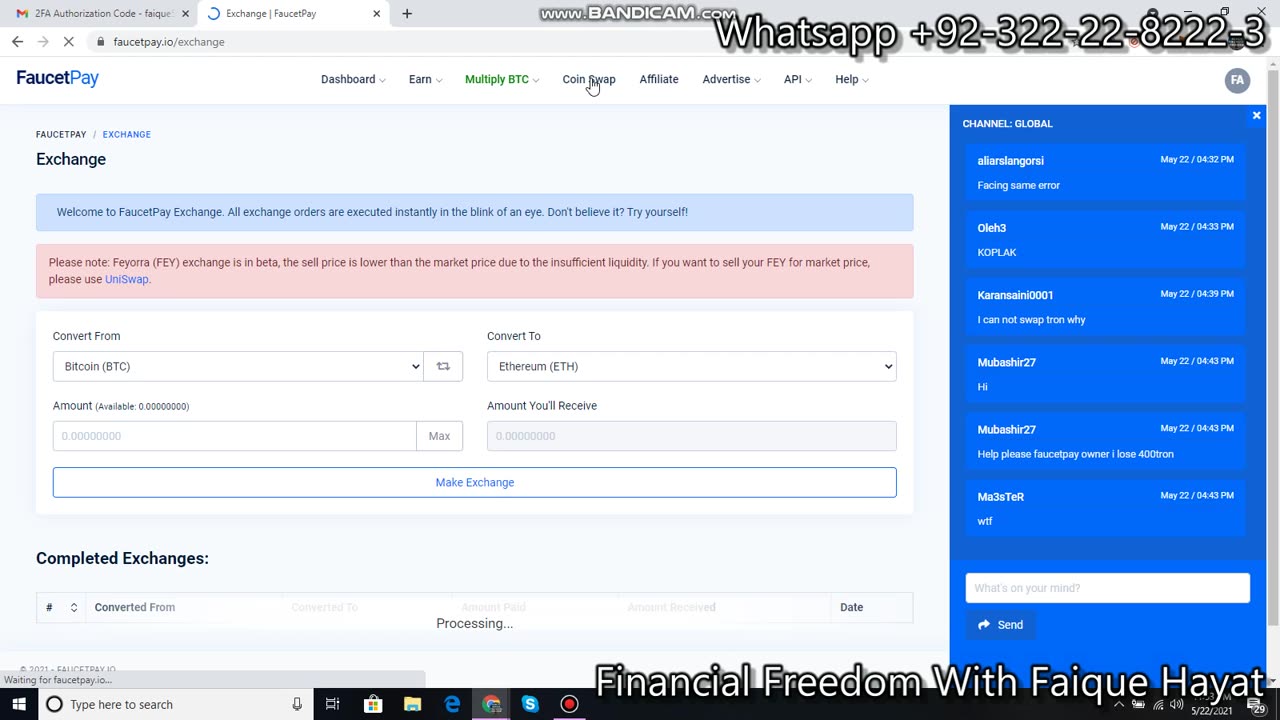
Task: Click the chat message input box
Action: pos(1108,588)
